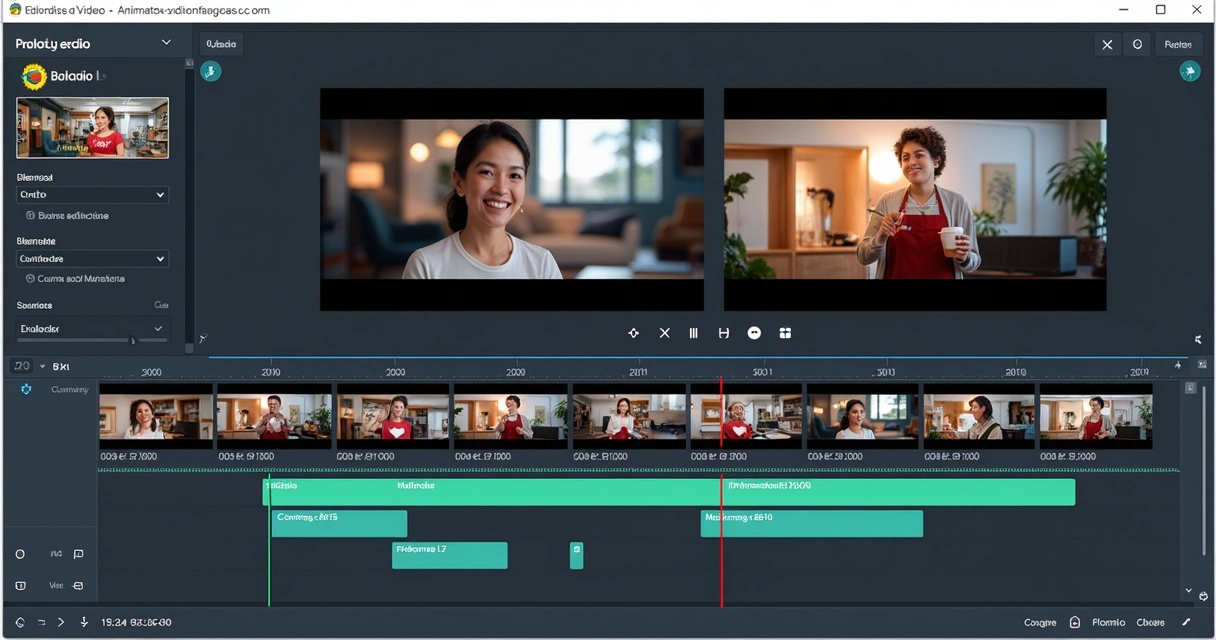The width and height of the screenshot is (1216, 640).
Task: Click the small square icon atop the timeline scrollbar
Action: click(x=1190, y=388)
